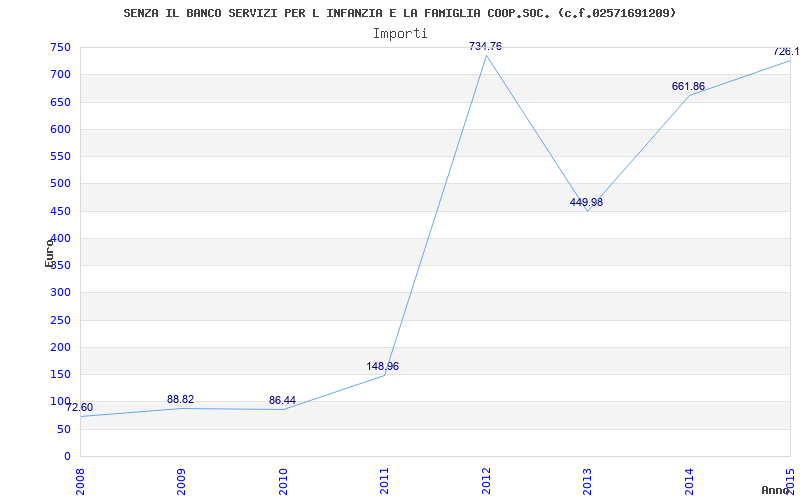Select peak data label 734.76

coord(485,46)
